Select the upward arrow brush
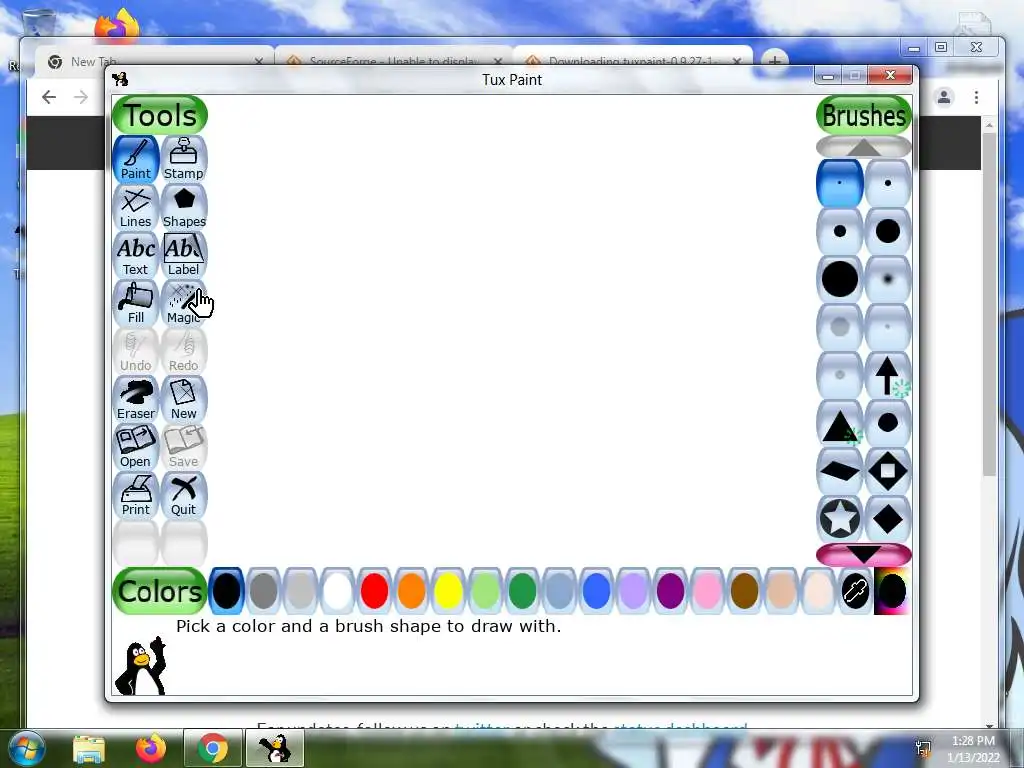 coord(888,376)
